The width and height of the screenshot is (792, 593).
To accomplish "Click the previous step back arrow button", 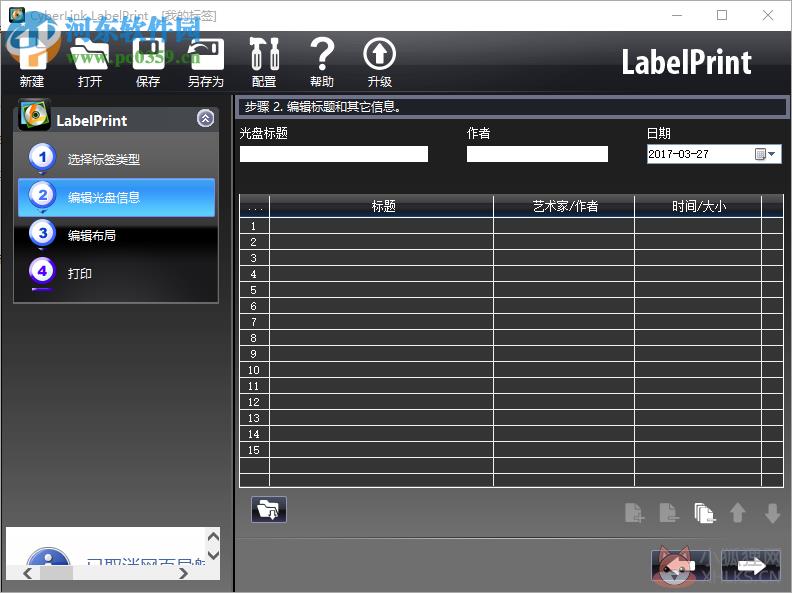I will pos(680,565).
